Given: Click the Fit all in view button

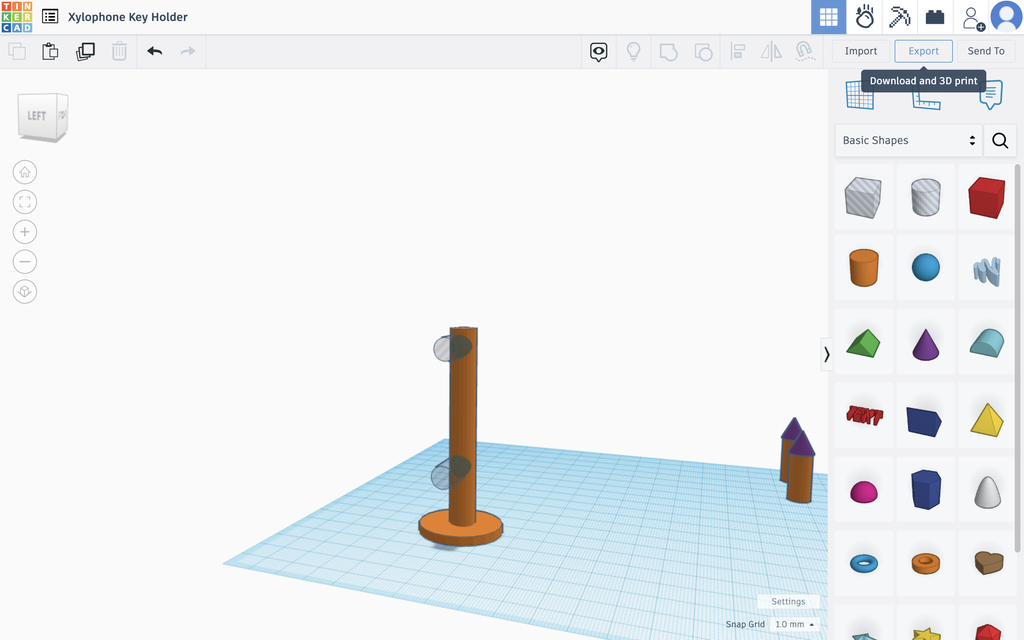Looking at the screenshot, I should [25, 202].
